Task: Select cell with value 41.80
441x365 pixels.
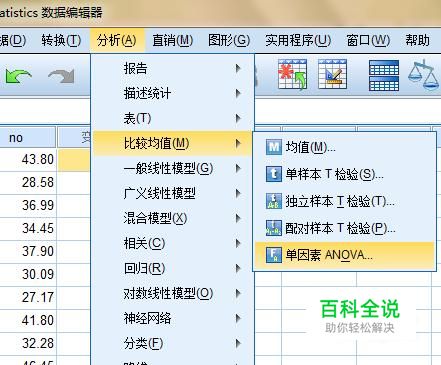Action: click(x=28, y=320)
